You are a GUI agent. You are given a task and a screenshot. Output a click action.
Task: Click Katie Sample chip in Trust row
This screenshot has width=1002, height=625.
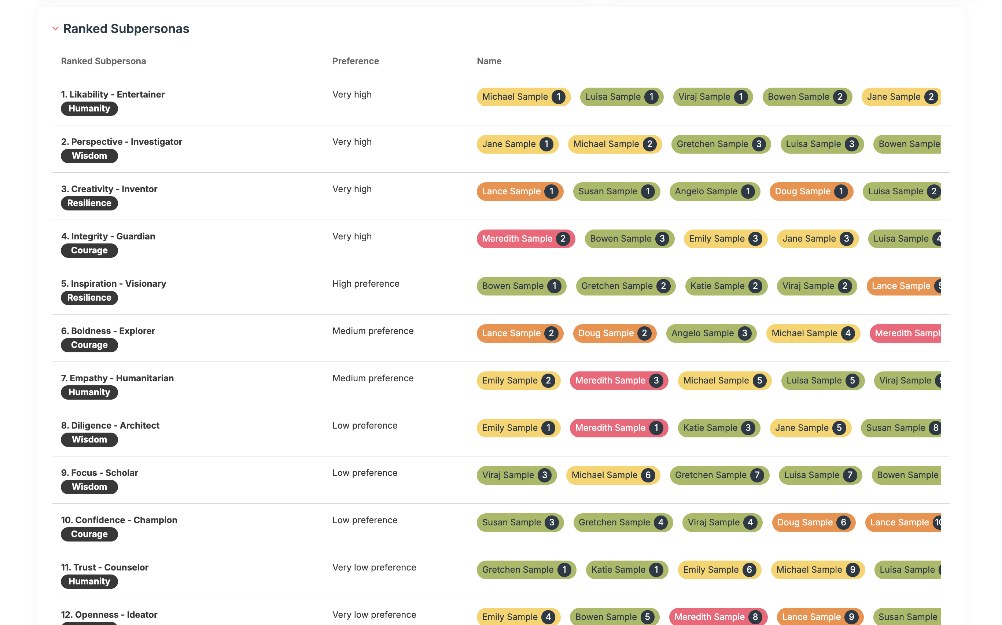pos(627,570)
